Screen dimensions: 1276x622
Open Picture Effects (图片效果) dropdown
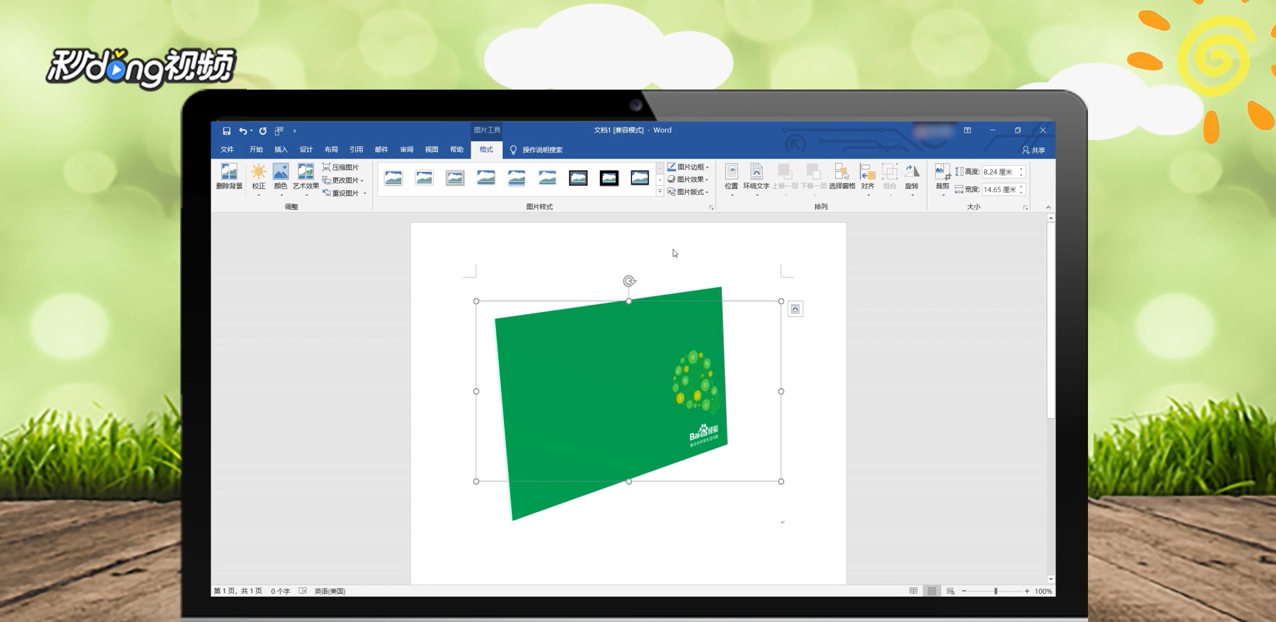[x=688, y=180]
